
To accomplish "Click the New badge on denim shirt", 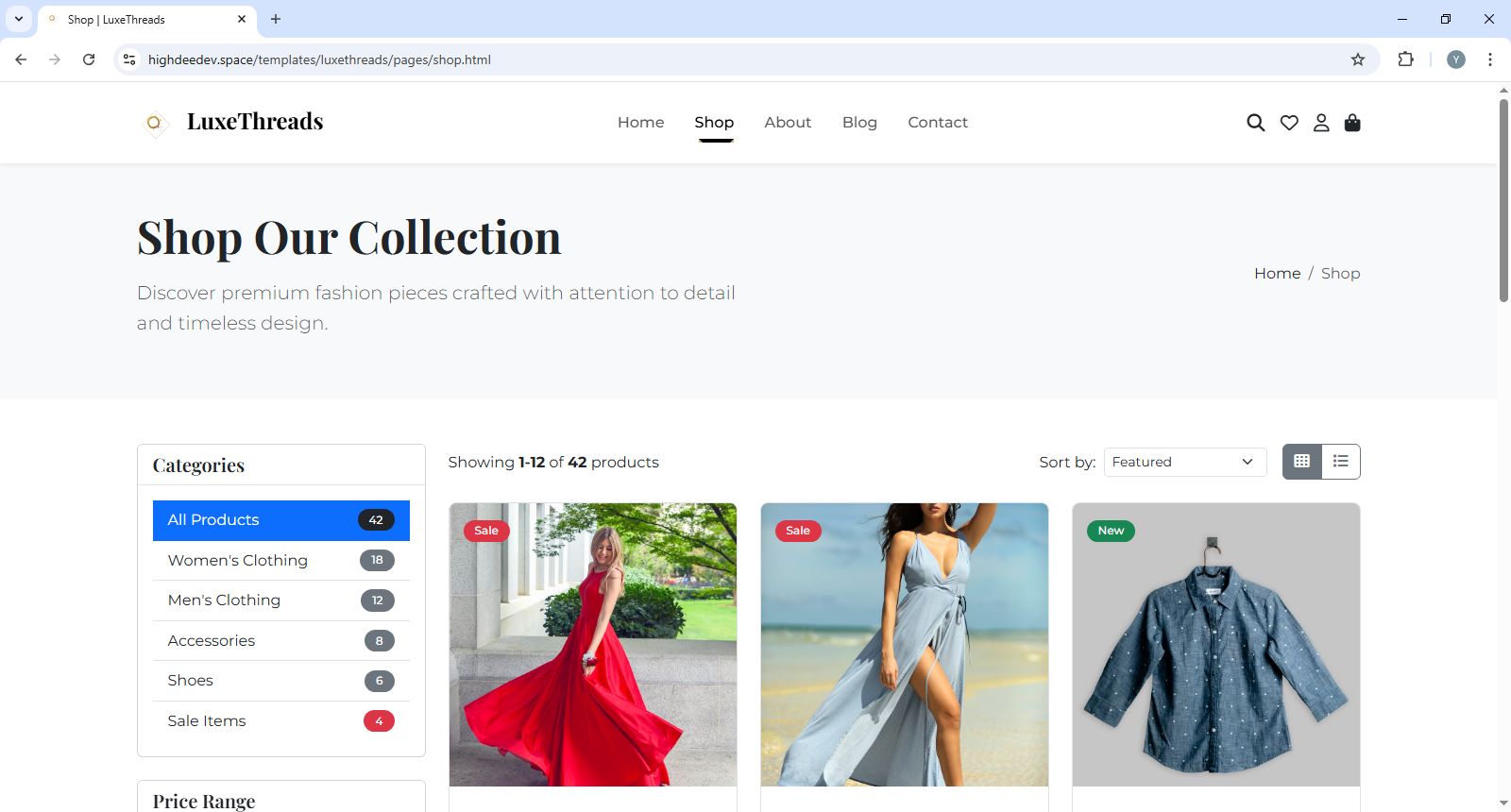I will [1111, 531].
